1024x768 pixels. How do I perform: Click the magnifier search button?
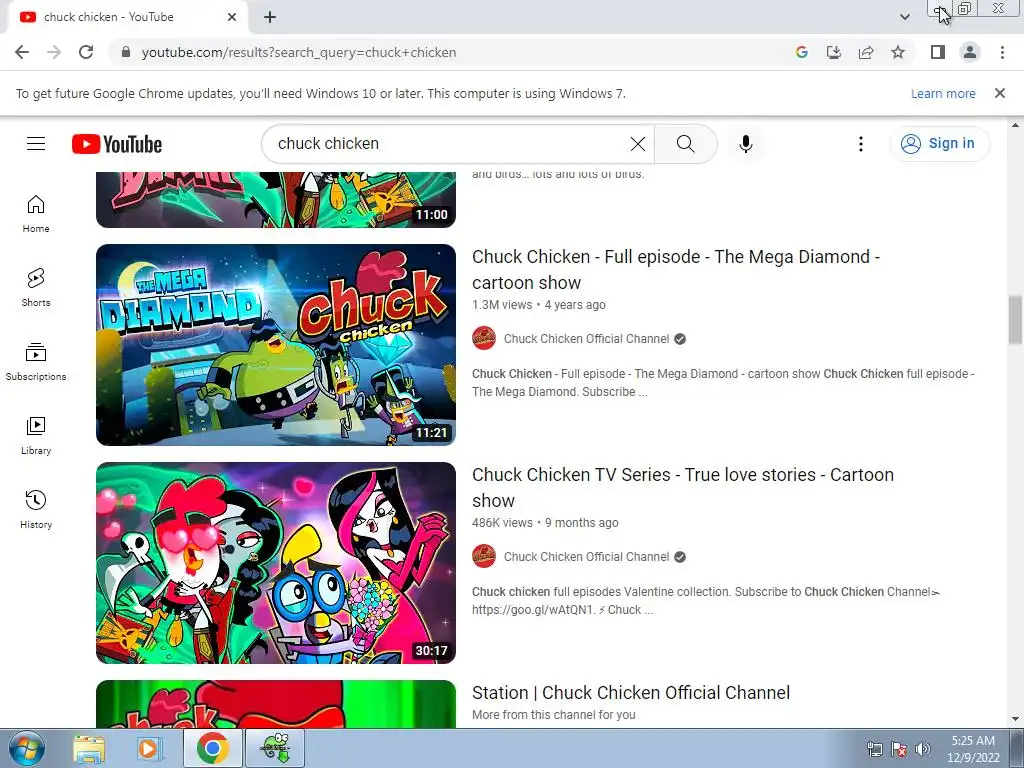(x=685, y=144)
